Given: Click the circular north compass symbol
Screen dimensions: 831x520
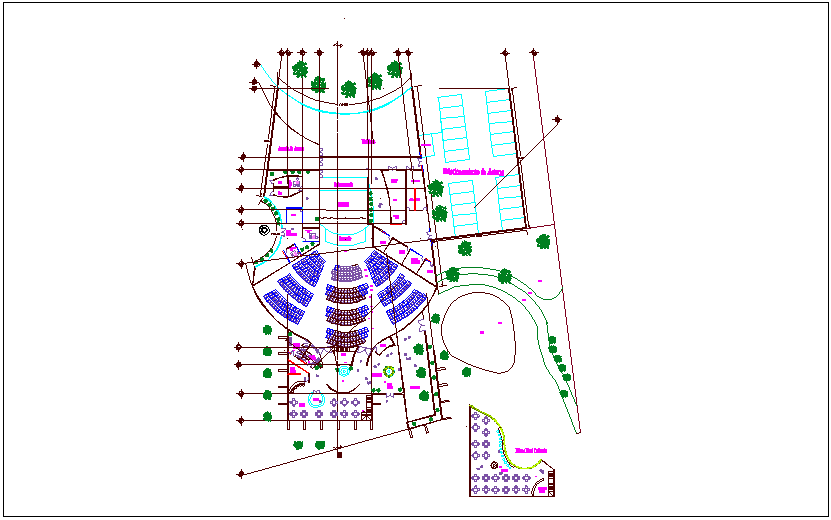Looking at the screenshot, I should point(264,230).
